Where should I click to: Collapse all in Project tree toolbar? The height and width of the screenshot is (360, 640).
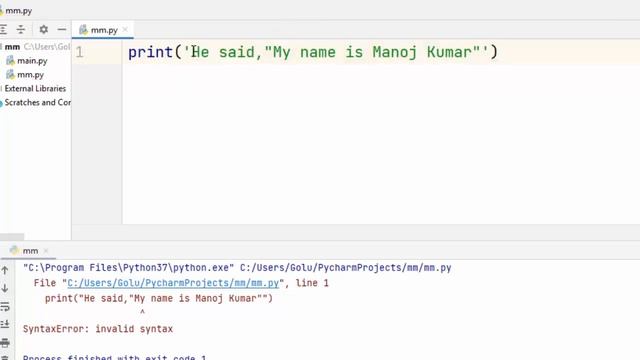[x=20, y=29]
